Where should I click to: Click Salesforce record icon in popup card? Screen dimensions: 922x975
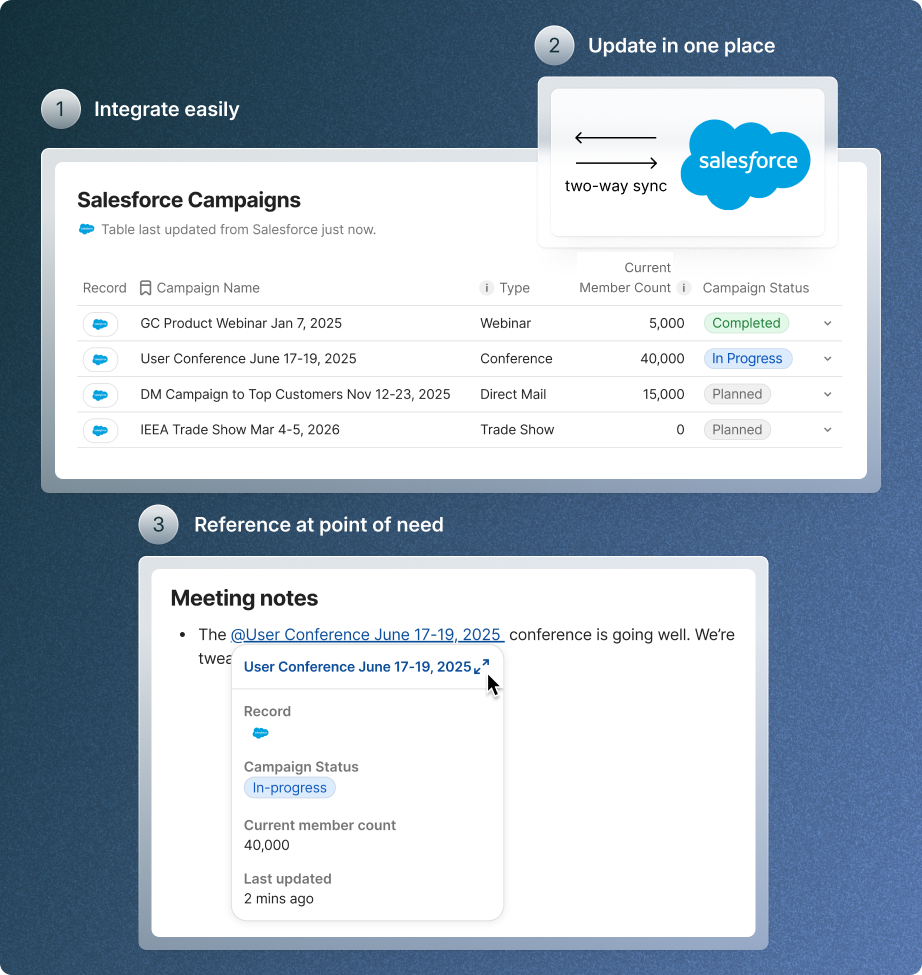point(260,733)
